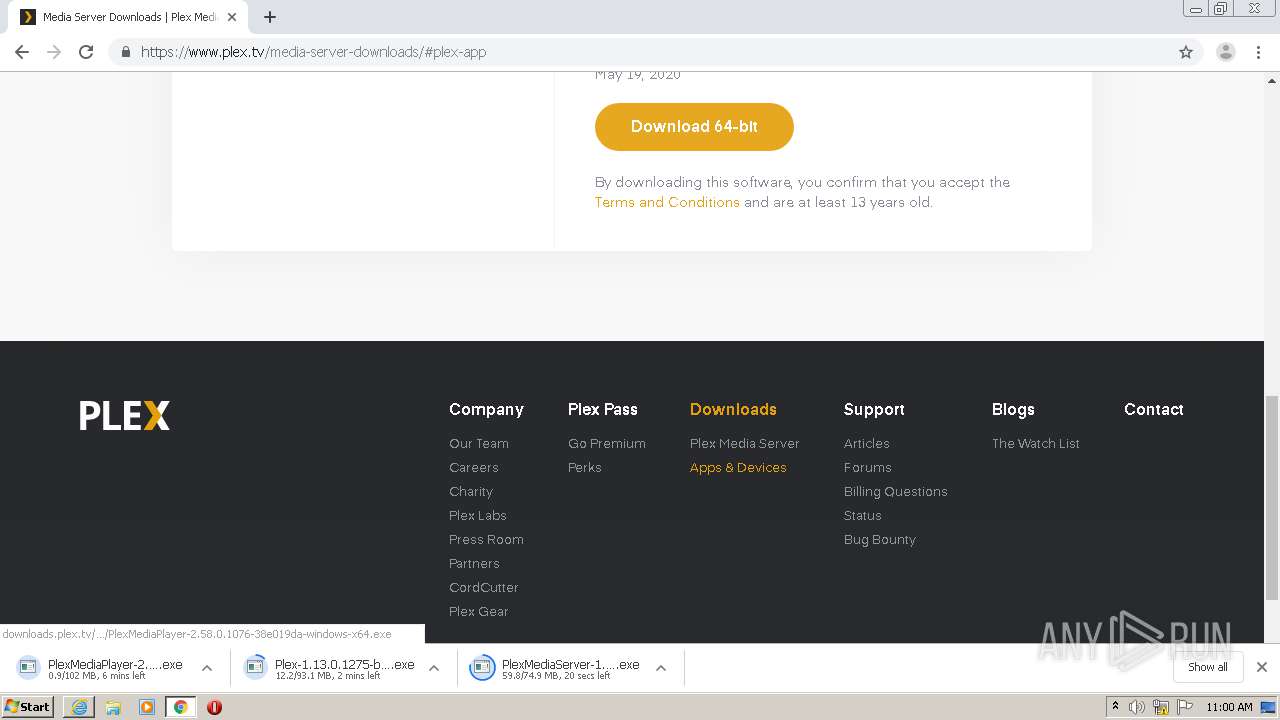Open the Chrome profile avatar
The width and height of the screenshot is (1280, 720).
click(1226, 52)
